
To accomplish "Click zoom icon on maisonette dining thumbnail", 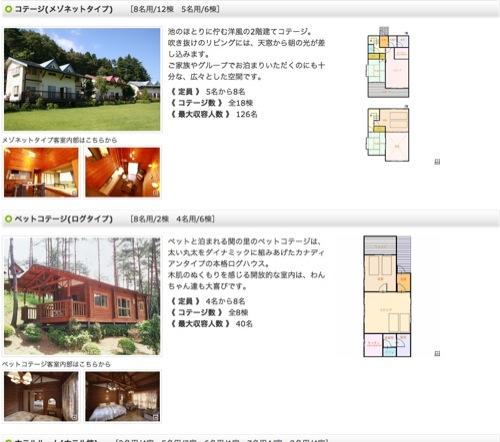I will [x=74, y=193].
